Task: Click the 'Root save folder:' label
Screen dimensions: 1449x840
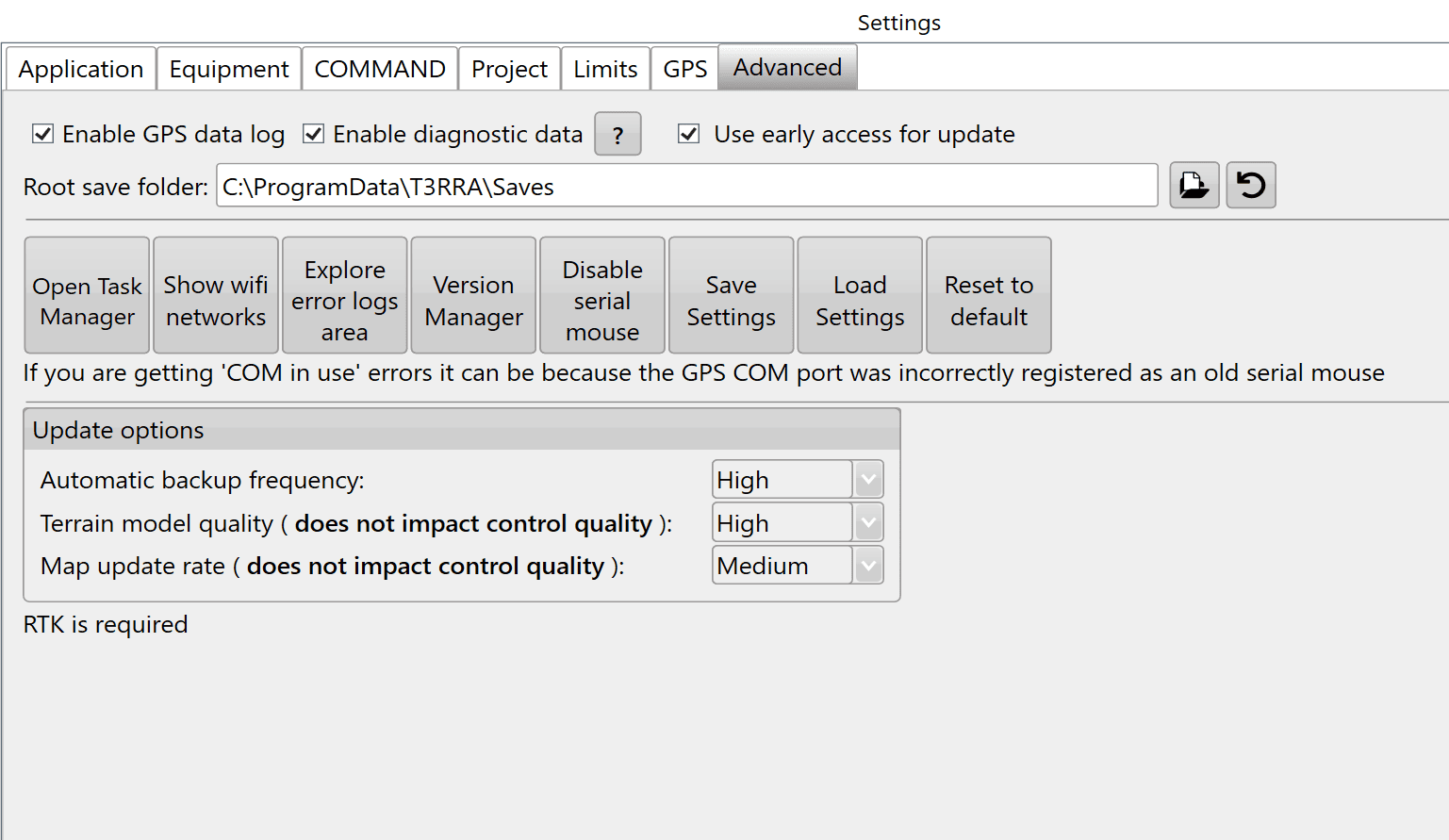Action: click(116, 187)
